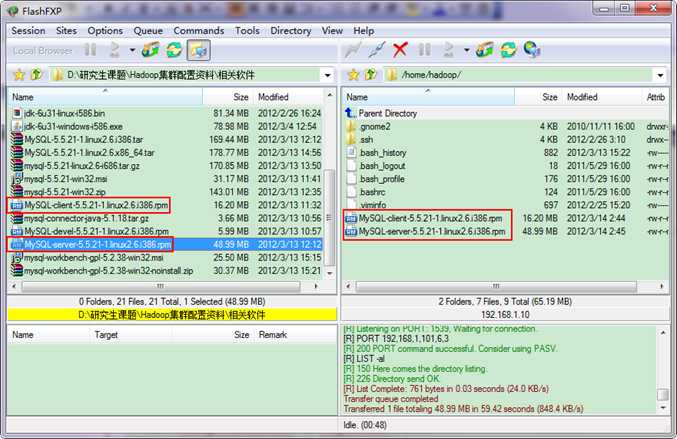
Task: Click the remote list horizontal scrollbar
Action: (496, 286)
